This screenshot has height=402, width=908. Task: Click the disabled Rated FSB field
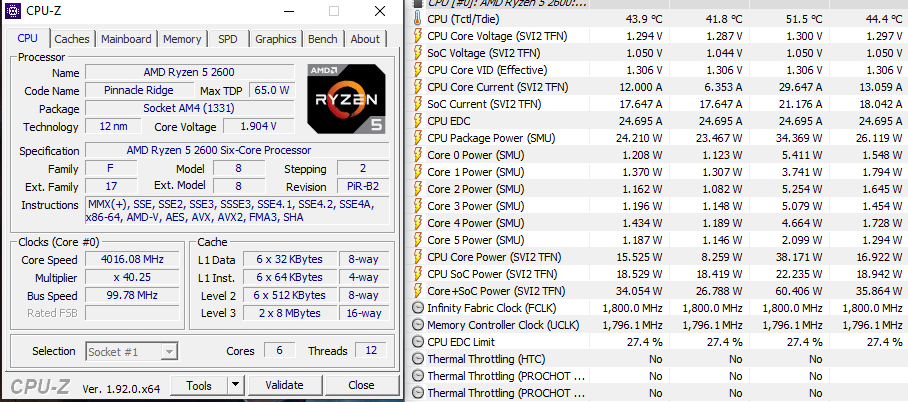coord(132,313)
